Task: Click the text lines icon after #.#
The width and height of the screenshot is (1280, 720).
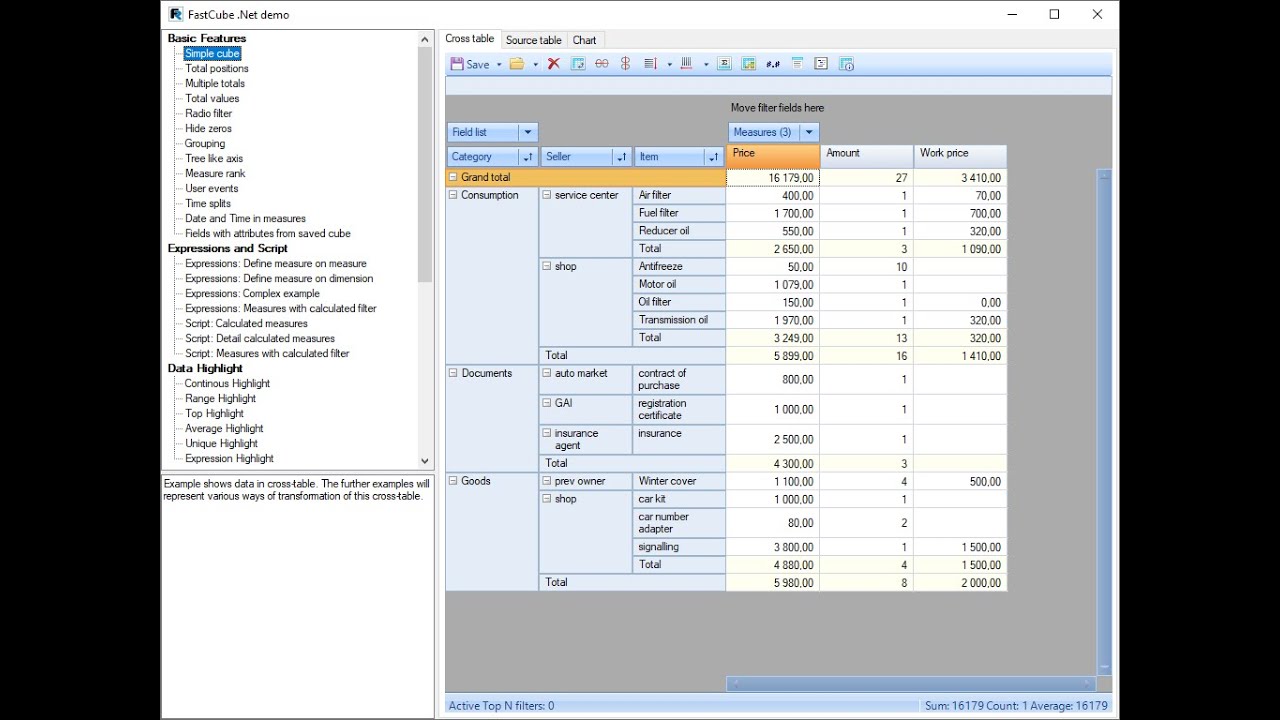Action: (x=797, y=64)
